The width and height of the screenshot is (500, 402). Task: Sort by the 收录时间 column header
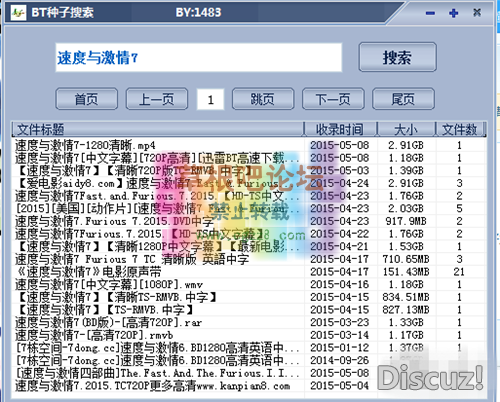tap(341, 129)
